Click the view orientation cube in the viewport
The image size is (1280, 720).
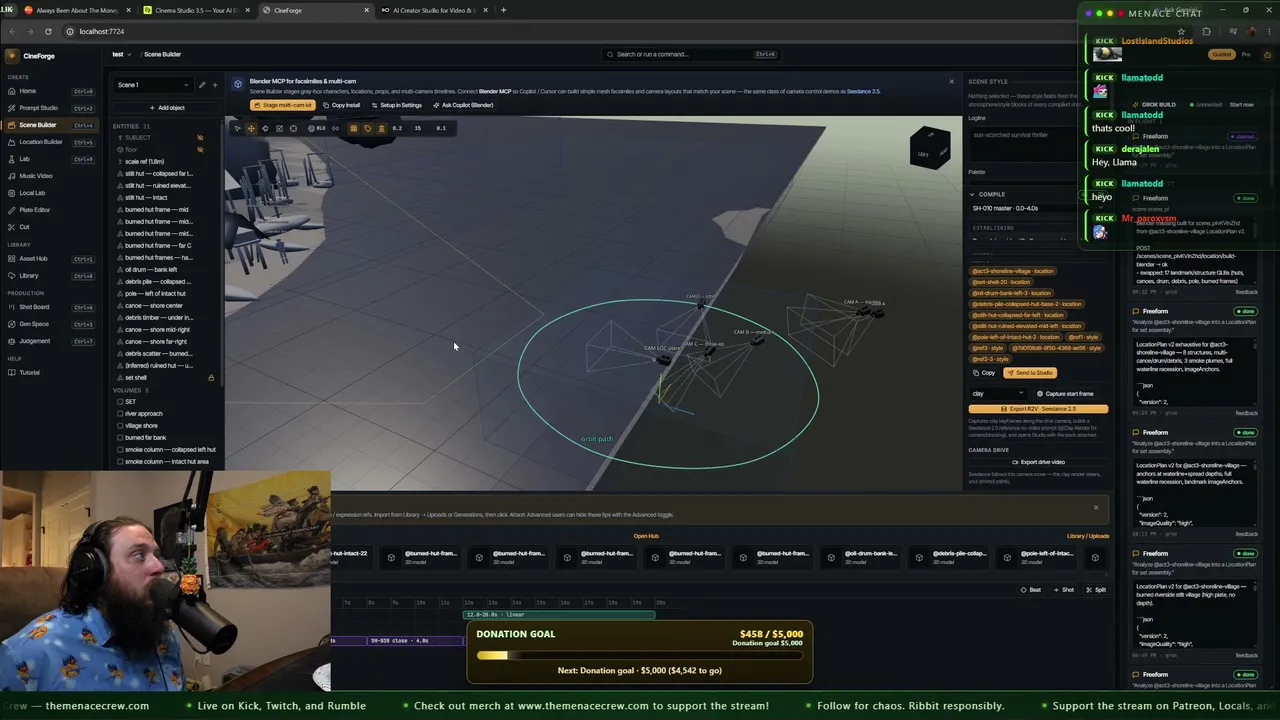pyautogui.click(x=930, y=149)
